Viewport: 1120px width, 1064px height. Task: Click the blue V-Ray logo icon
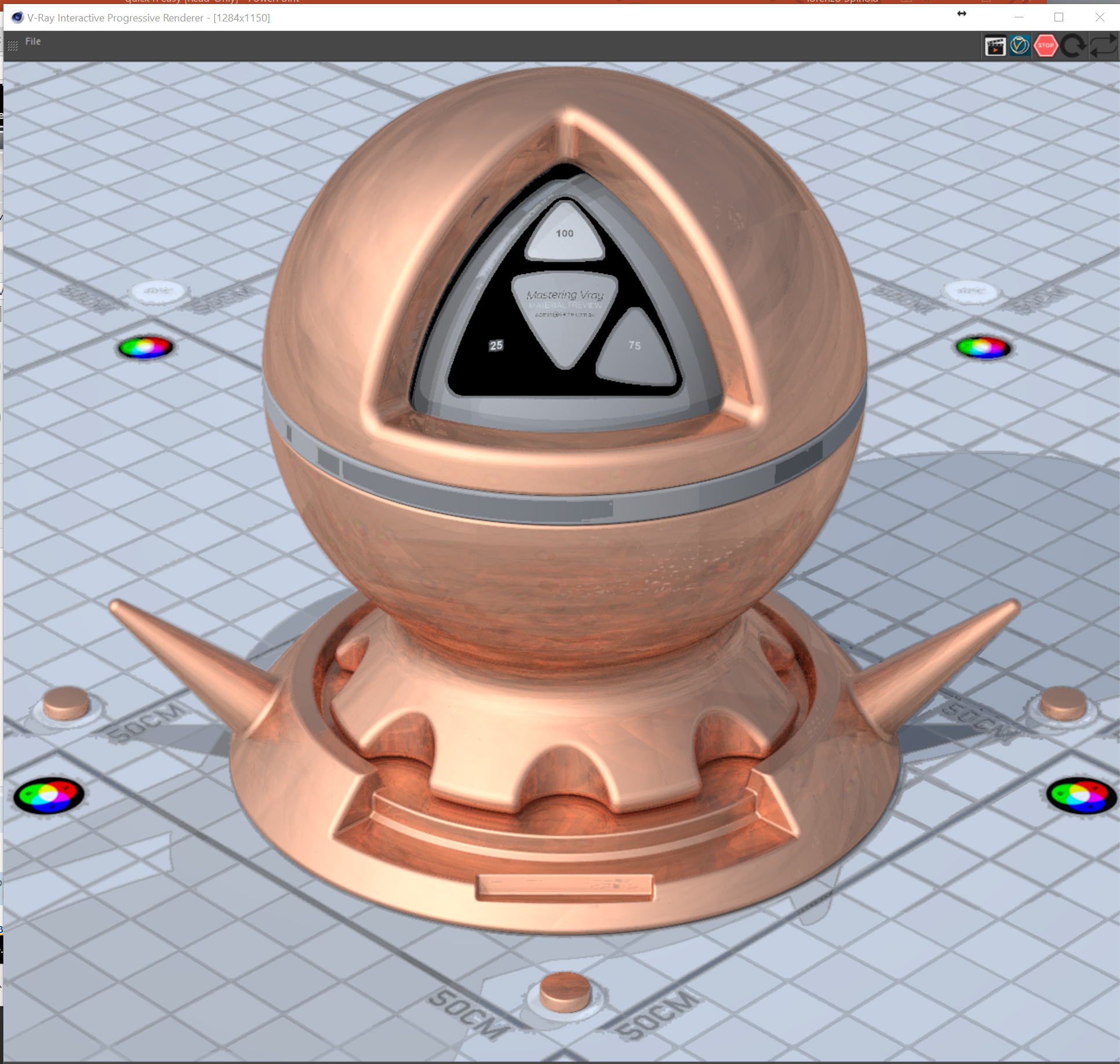click(1020, 45)
